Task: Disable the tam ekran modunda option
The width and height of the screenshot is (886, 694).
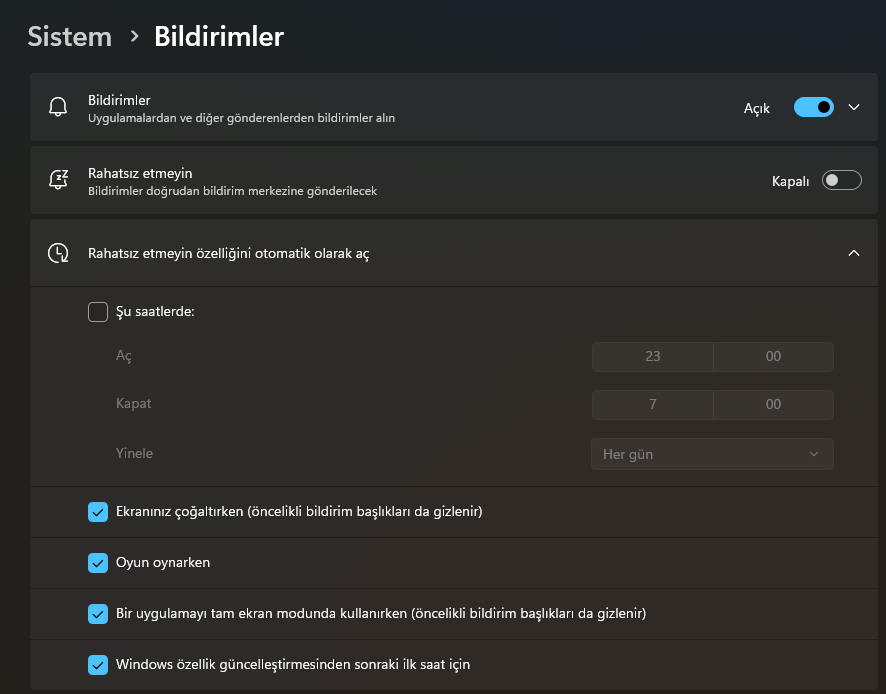Action: (98, 614)
